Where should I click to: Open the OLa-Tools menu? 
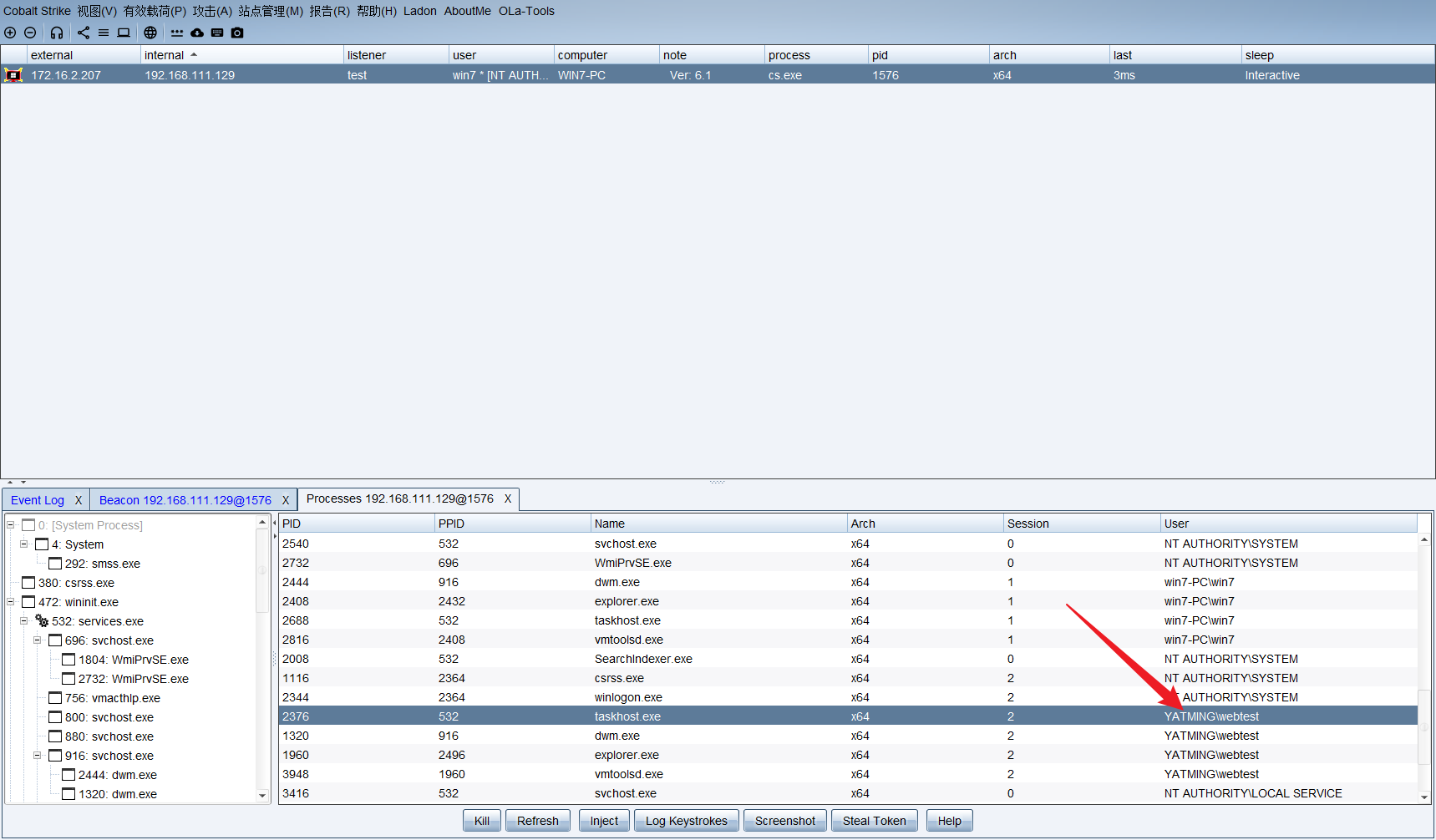[x=526, y=11]
